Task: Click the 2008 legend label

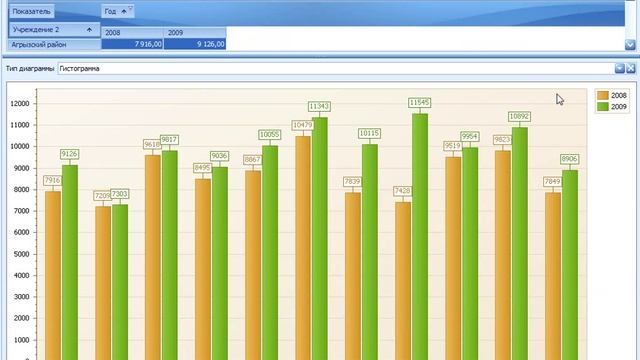Action: click(618, 96)
